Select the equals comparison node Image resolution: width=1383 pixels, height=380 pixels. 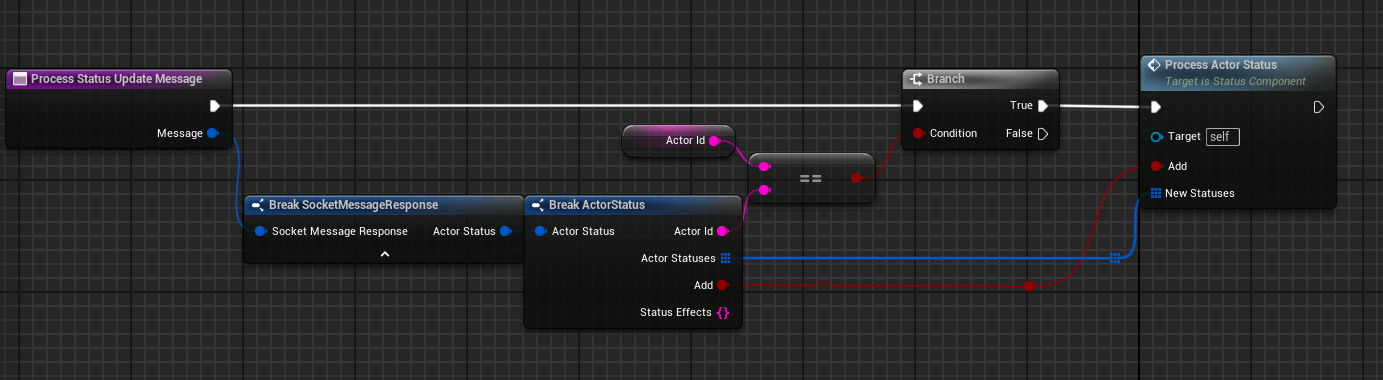pos(811,178)
